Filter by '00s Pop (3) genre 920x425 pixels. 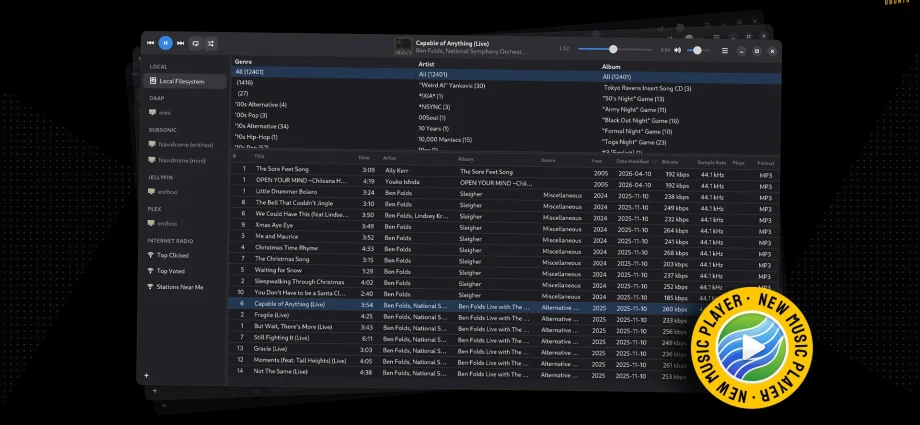[x=251, y=115]
